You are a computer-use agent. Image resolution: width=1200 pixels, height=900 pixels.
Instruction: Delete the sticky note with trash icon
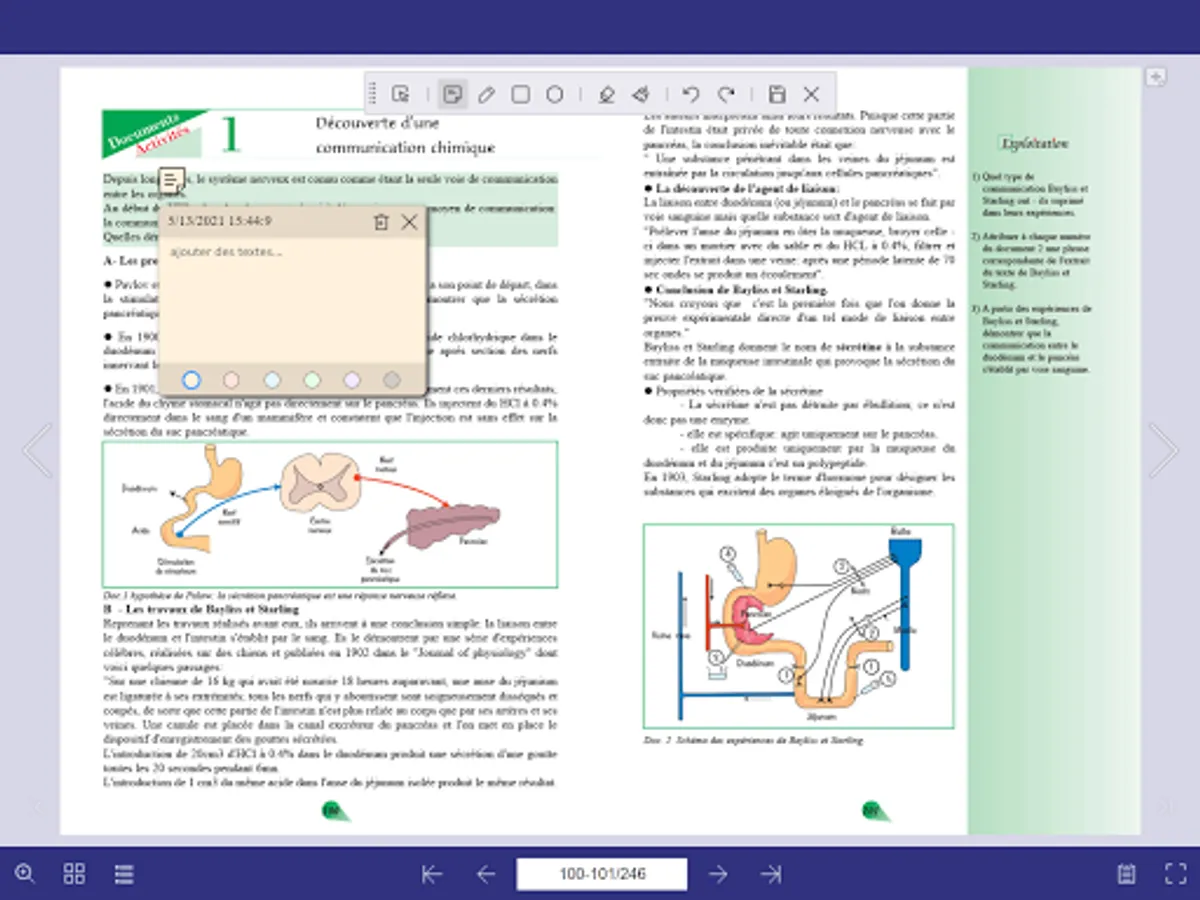pos(381,222)
